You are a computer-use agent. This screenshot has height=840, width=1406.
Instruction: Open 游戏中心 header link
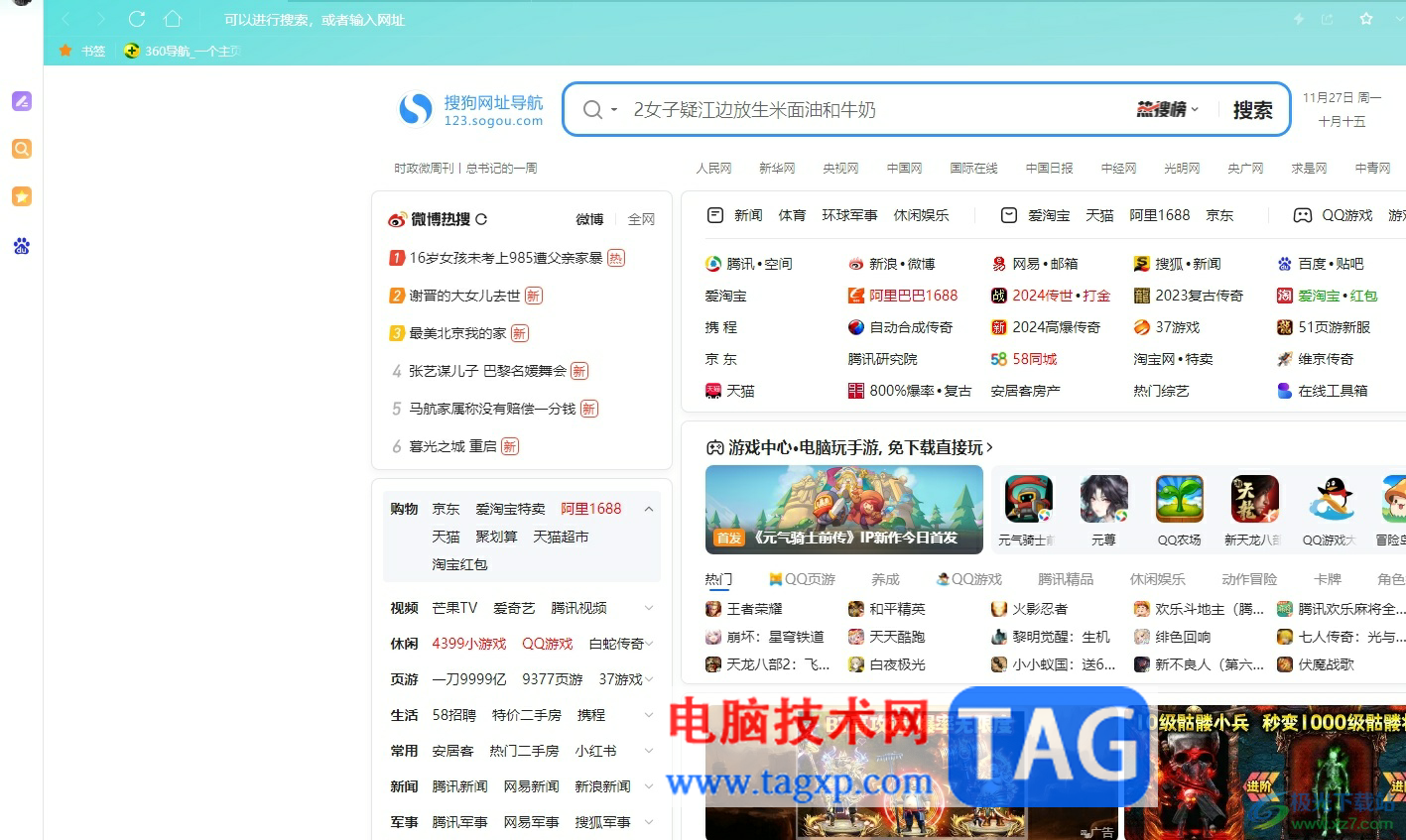click(850, 448)
